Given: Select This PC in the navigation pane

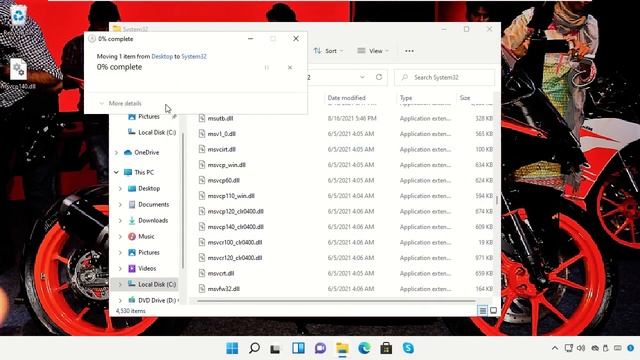Looking at the screenshot, I should point(139,172).
